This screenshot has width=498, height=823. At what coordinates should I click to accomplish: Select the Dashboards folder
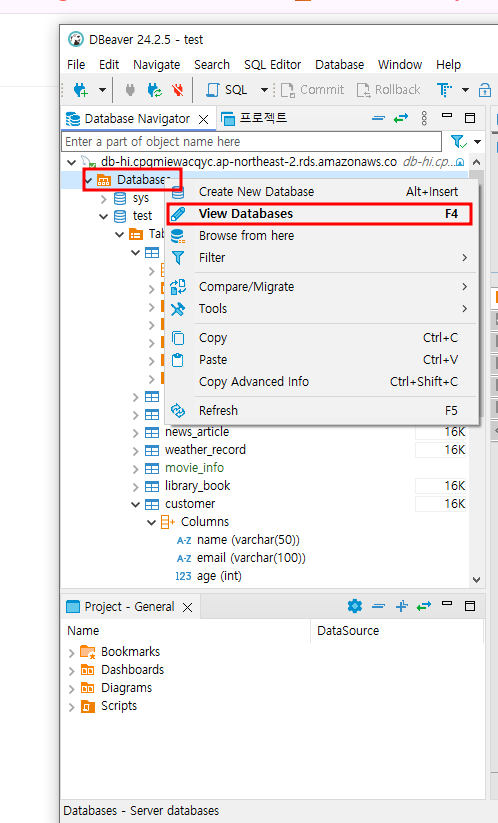(x=132, y=670)
